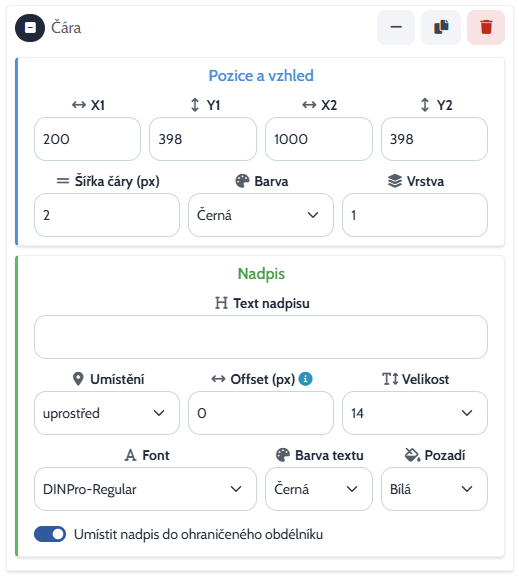Select the Šířka čáry width field
This screenshot has width=519, height=577.
click(x=107, y=215)
